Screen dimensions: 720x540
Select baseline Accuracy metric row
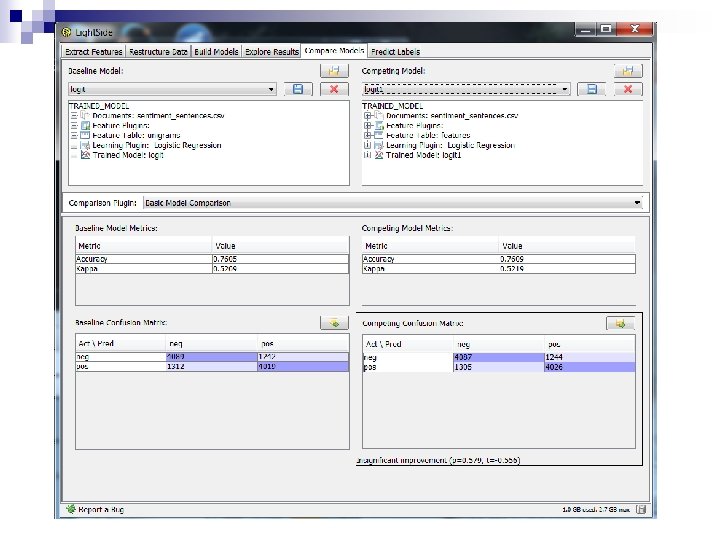click(212, 259)
